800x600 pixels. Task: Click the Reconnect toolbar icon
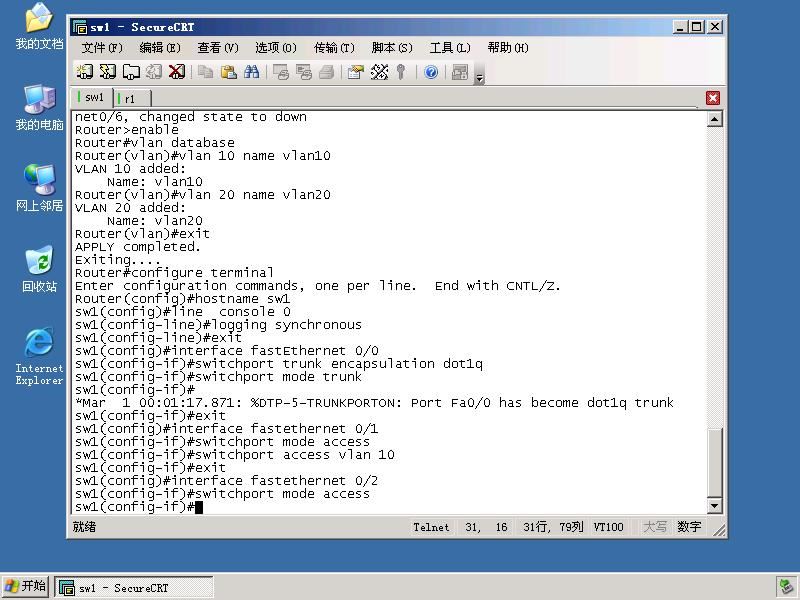154,72
